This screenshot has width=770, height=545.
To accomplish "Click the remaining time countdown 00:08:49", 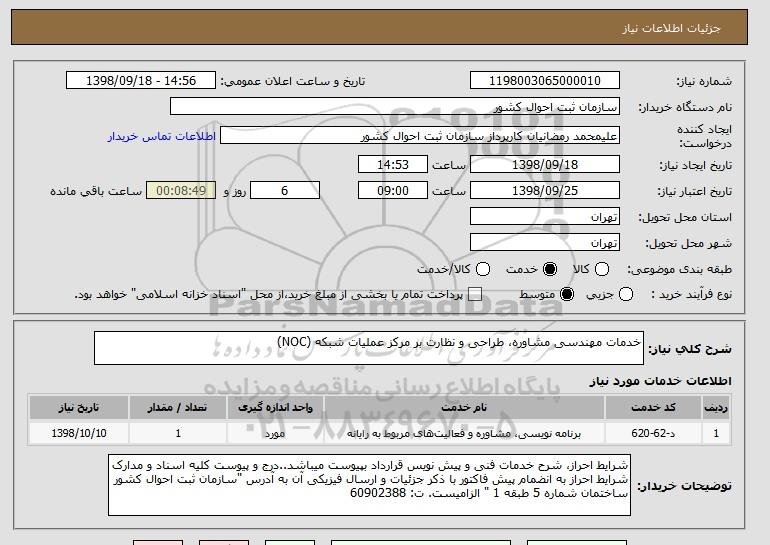I will [x=181, y=191].
